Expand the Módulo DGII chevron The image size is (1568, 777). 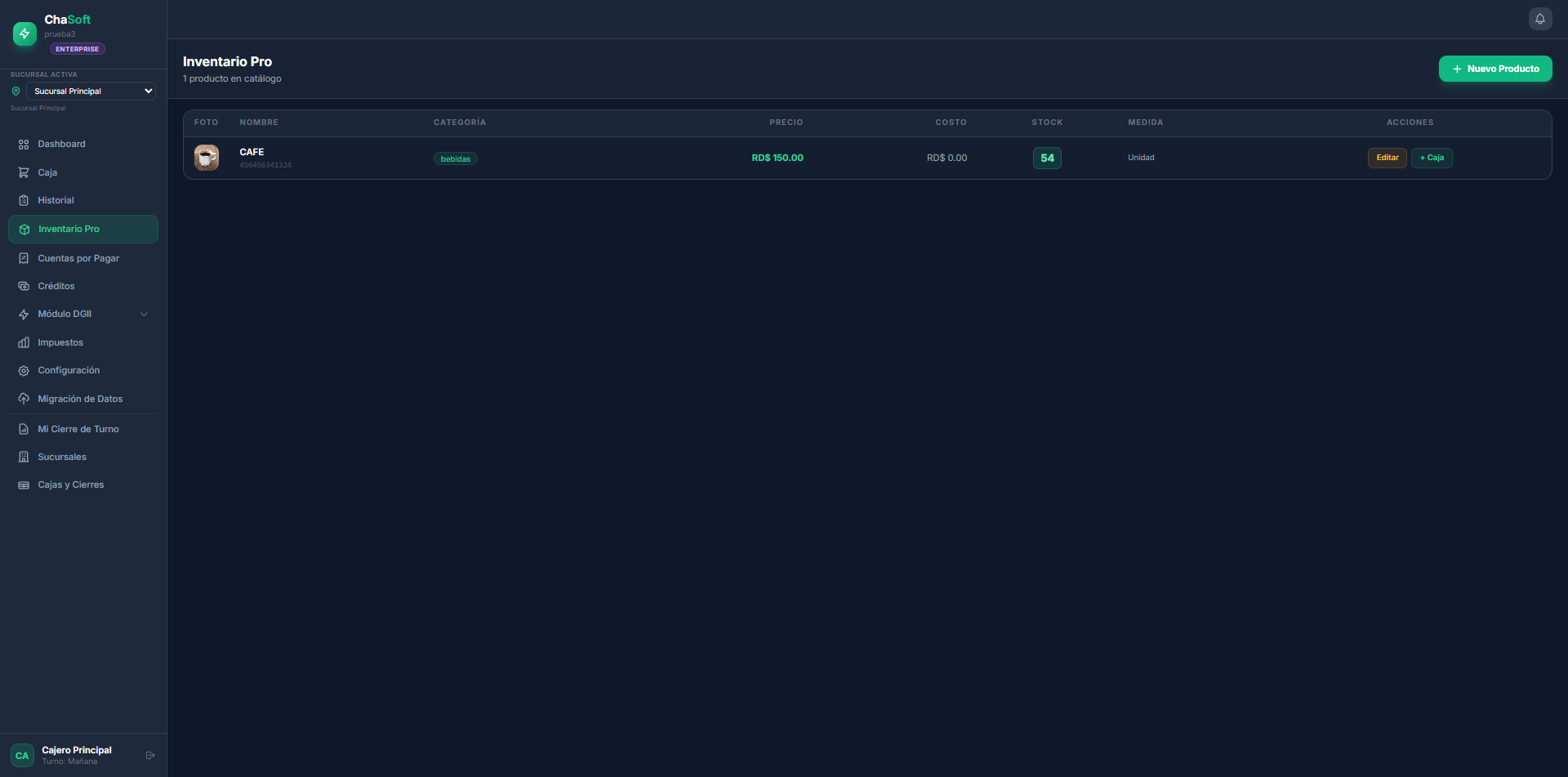click(x=144, y=314)
